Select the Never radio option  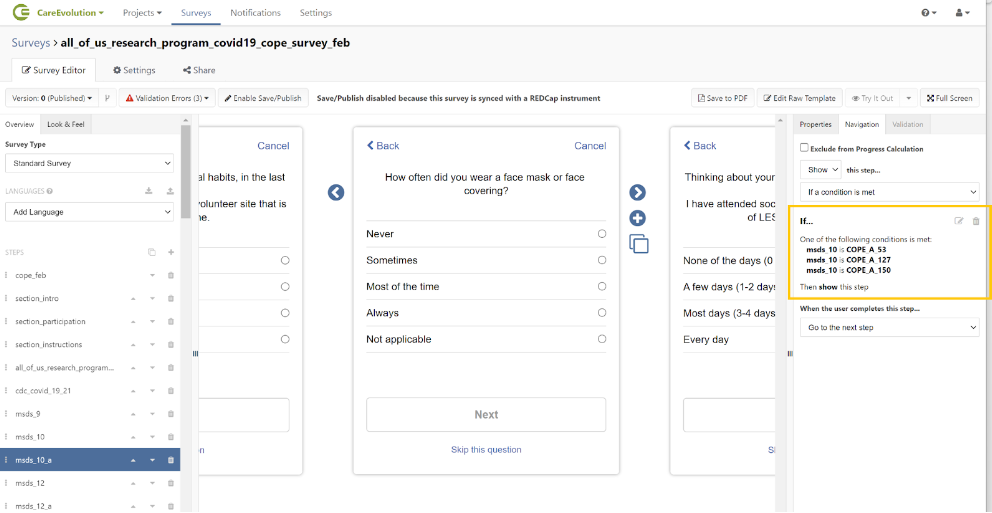point(601,234)
